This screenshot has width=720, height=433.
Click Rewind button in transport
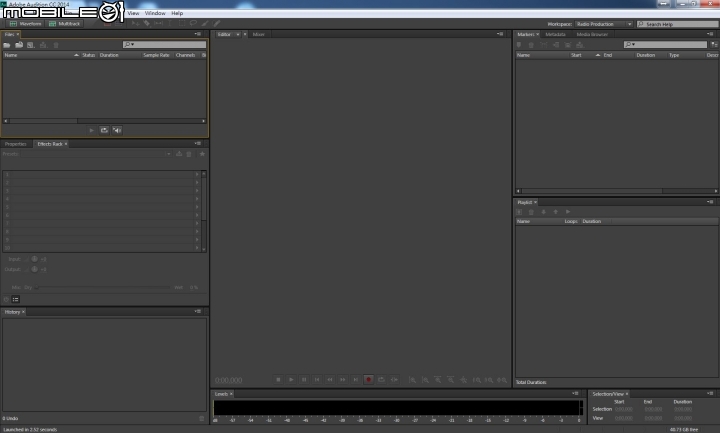(x=330, y=380)
